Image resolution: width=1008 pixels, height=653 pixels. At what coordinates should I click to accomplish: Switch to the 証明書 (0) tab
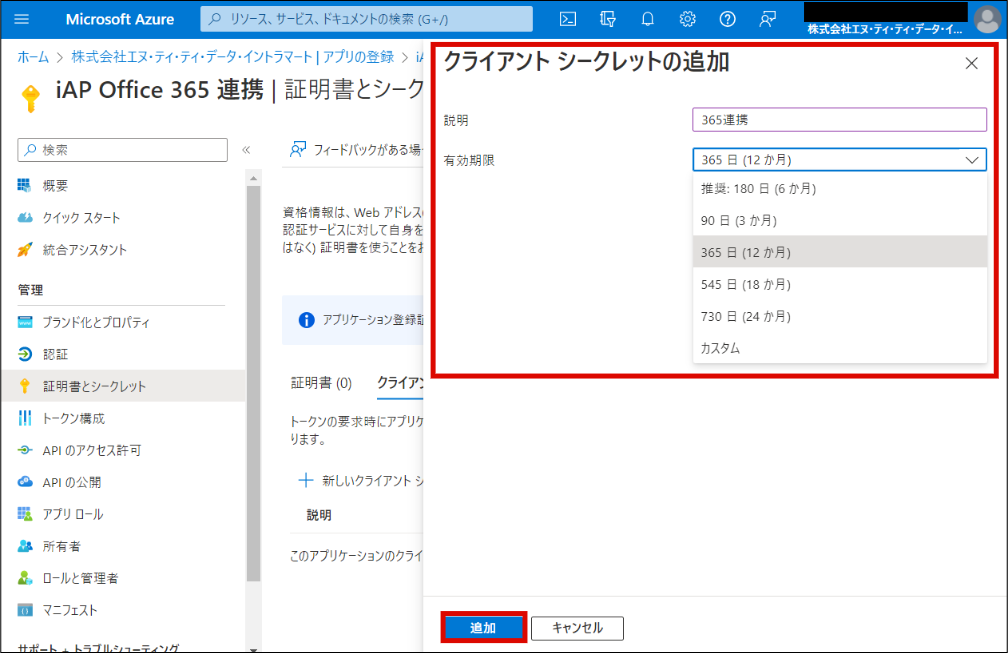pos(321,383)
